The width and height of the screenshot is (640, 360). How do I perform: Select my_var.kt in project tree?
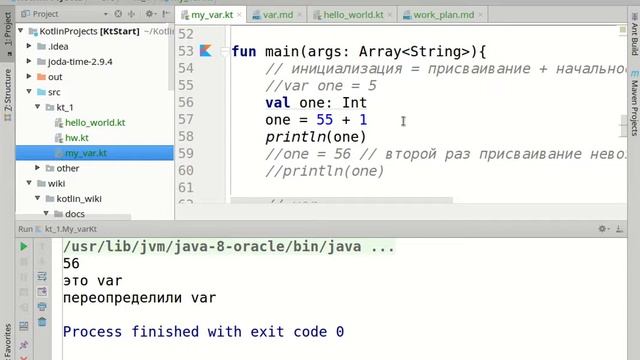95,153
